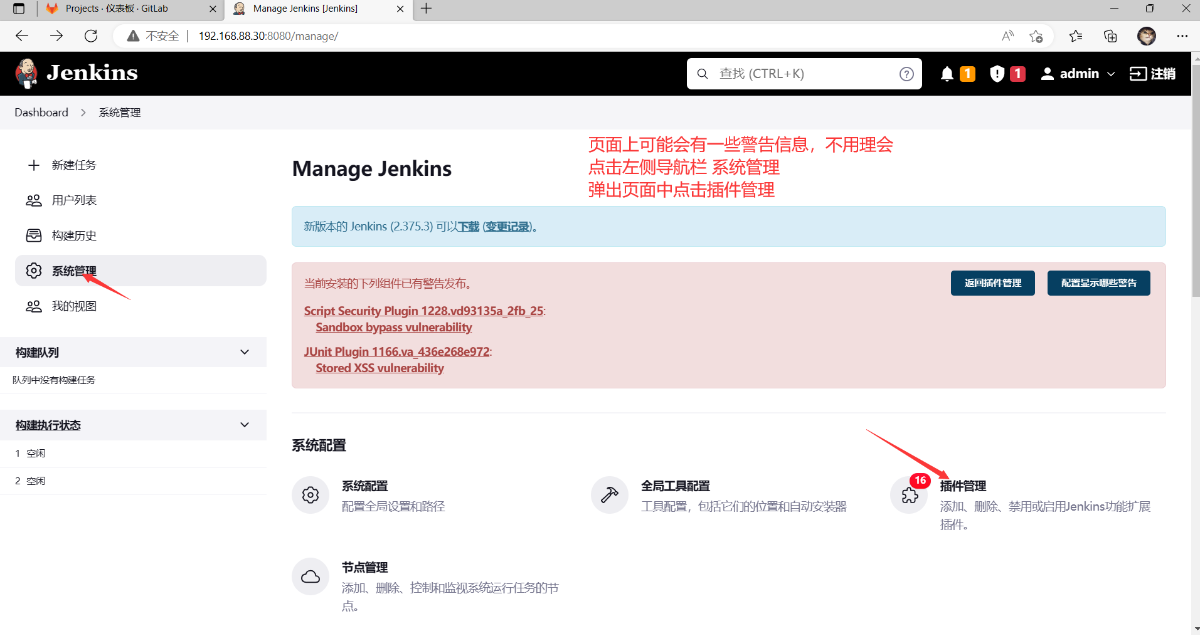Viewport: 1200px width, 635px height.
Task: Click the 16 plugin updates badge
Action: click(x=920, y=481)
